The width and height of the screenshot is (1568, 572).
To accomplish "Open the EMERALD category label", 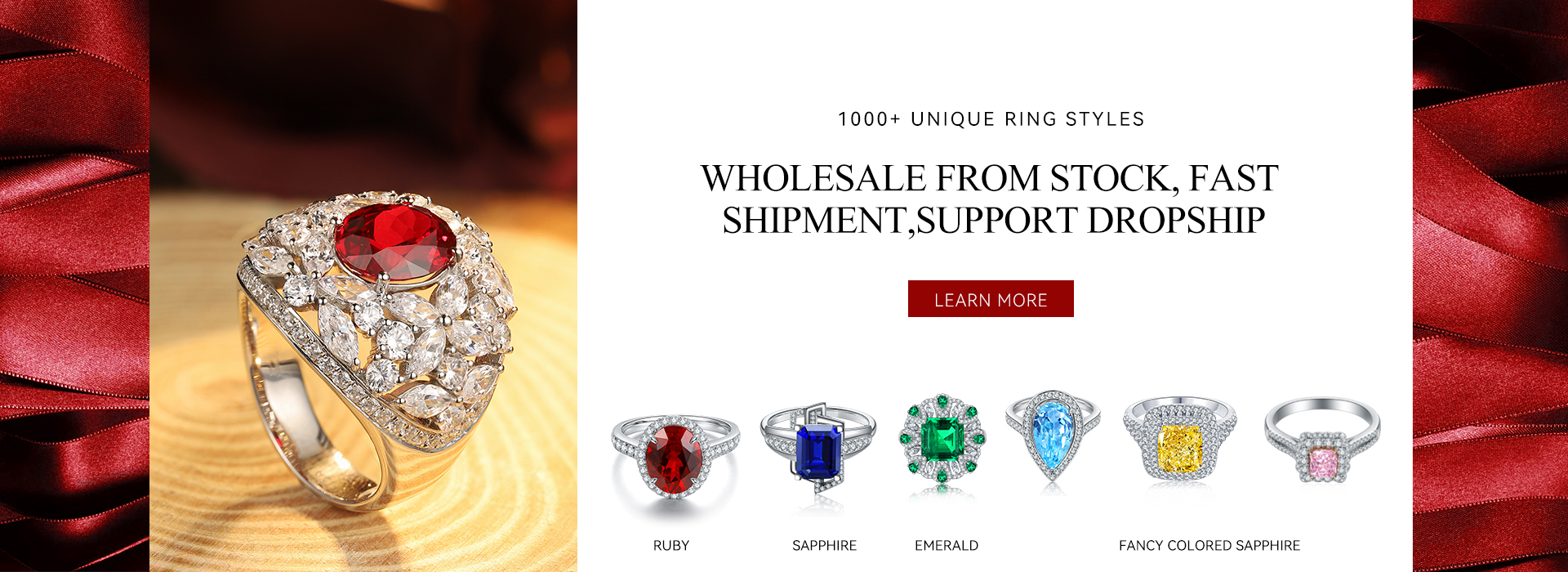I will tap(947, 546).
